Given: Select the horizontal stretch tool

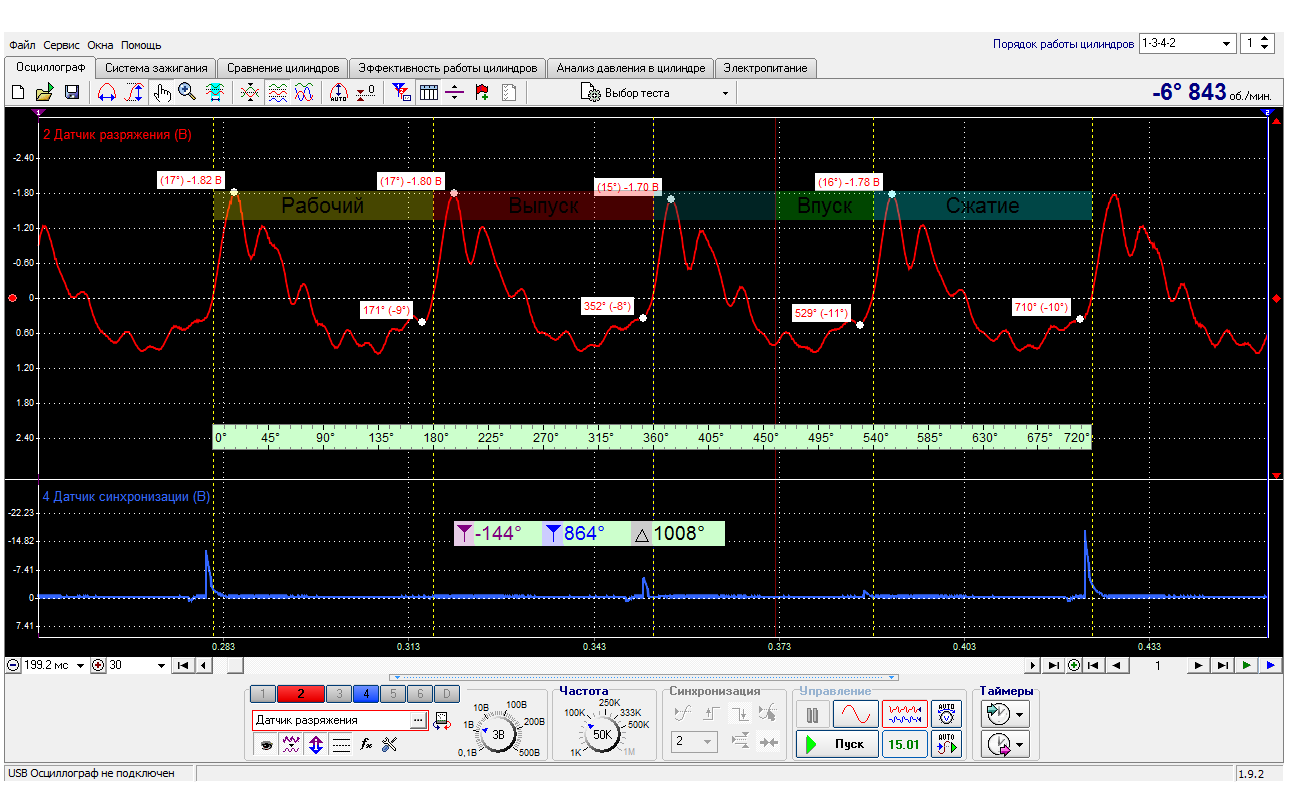Looking at the screenshot, I should point(107,92).
